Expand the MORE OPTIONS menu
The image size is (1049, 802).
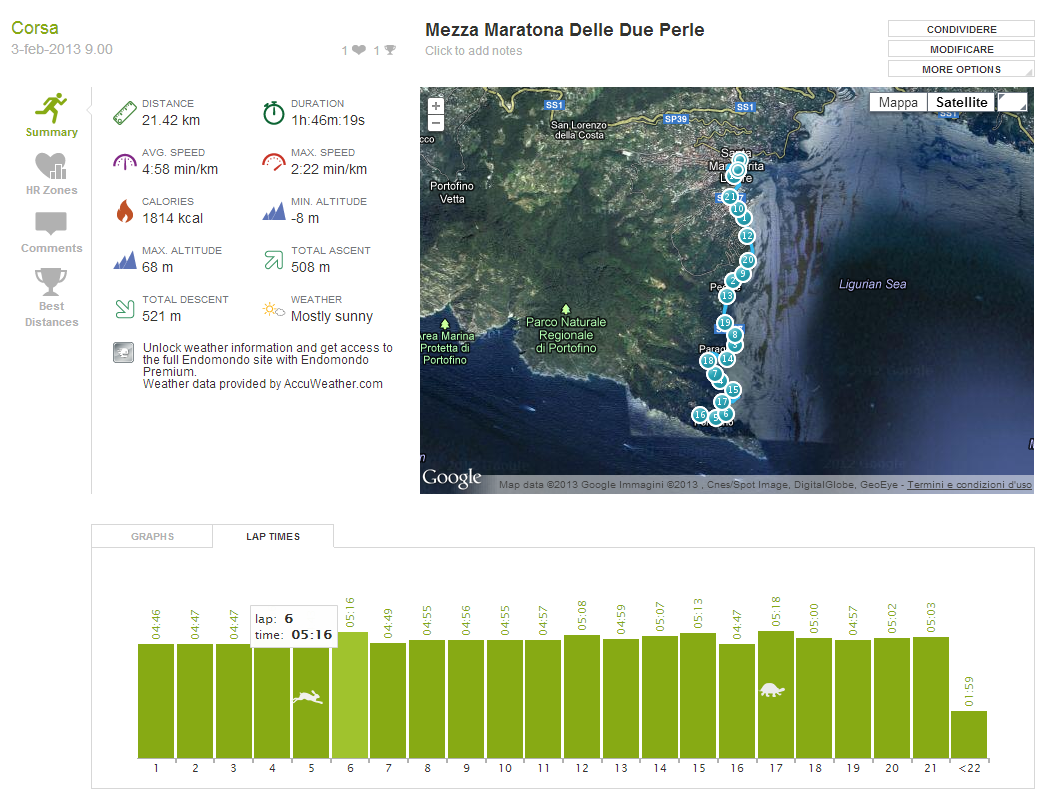pyautogui.click(x=960, y=69)
